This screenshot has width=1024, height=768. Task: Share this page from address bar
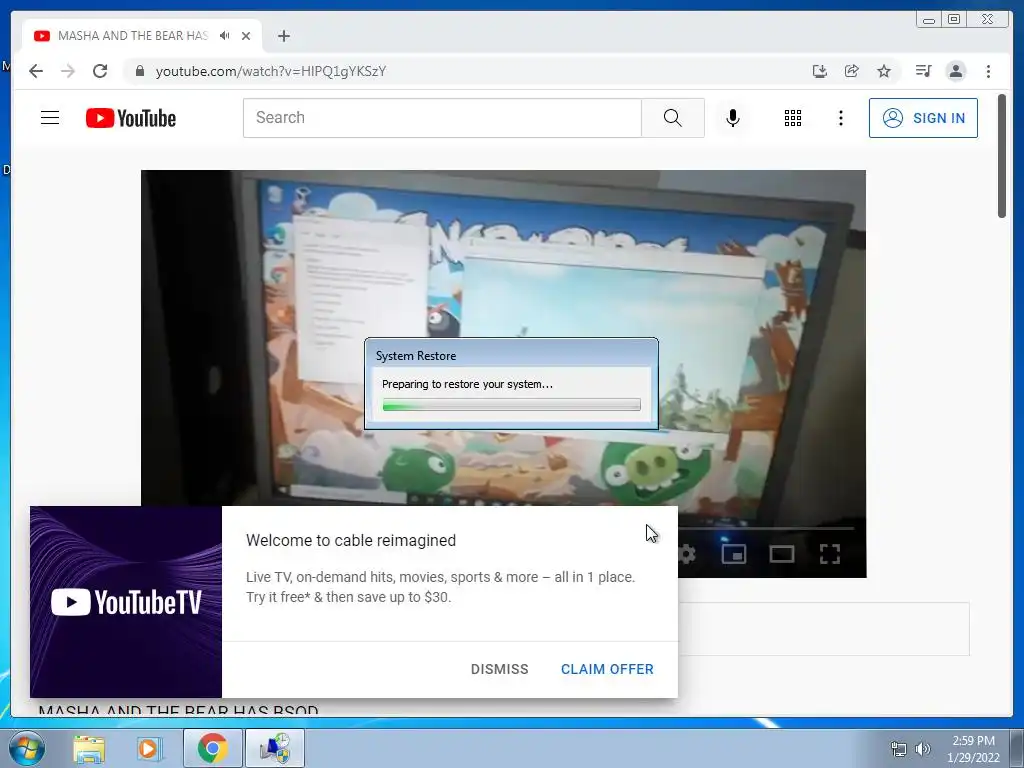tap(852, 71)
